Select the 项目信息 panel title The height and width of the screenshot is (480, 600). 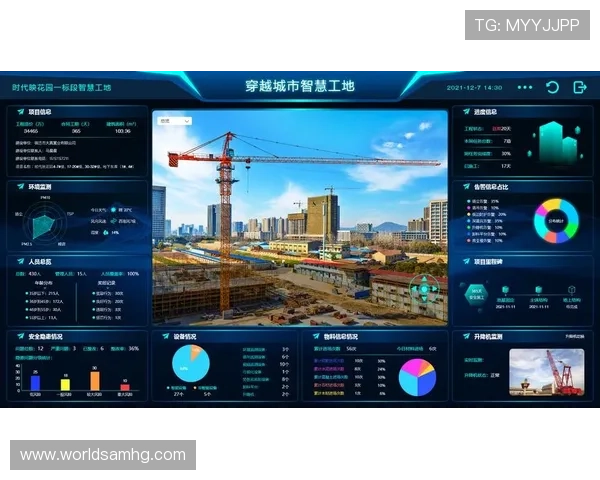[x=40, y=112]
